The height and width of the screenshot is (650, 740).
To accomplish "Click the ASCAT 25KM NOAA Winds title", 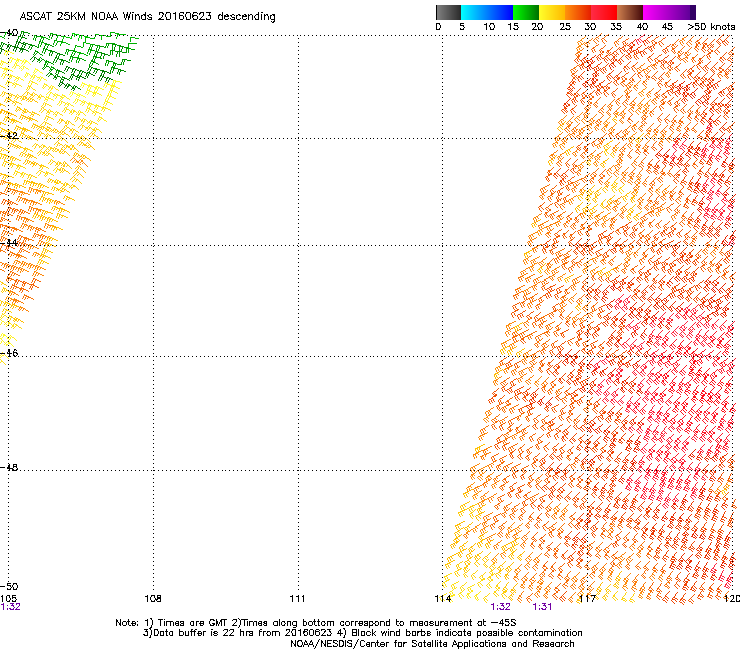I will pos(147,17).
